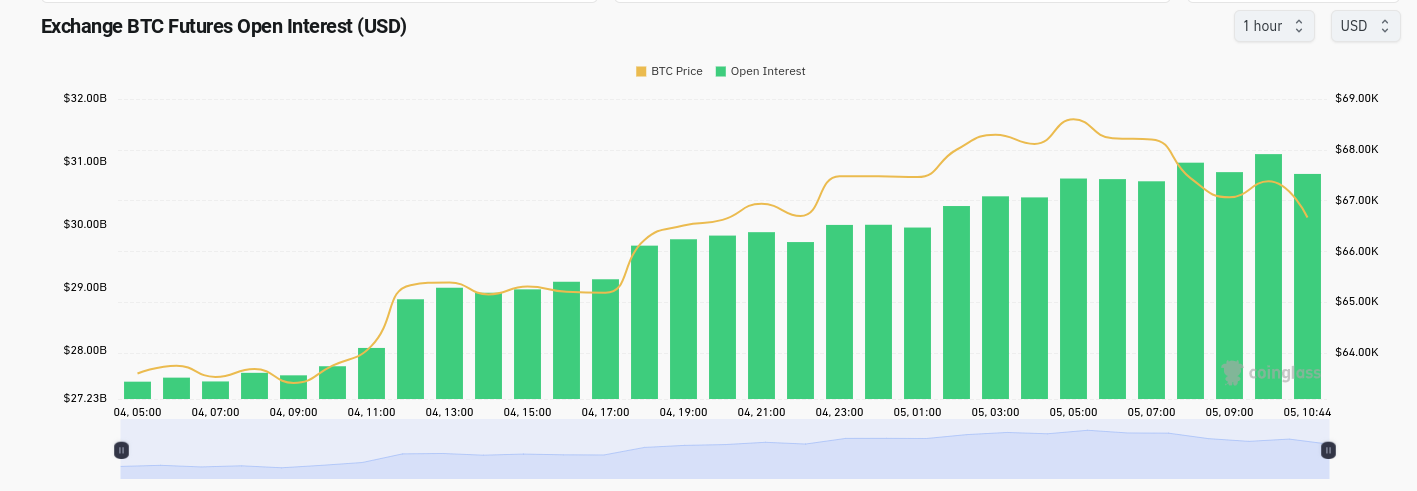Click the 05, 09:00 time label
This screenshot has width=1417, height=491.
(1229, 411)
